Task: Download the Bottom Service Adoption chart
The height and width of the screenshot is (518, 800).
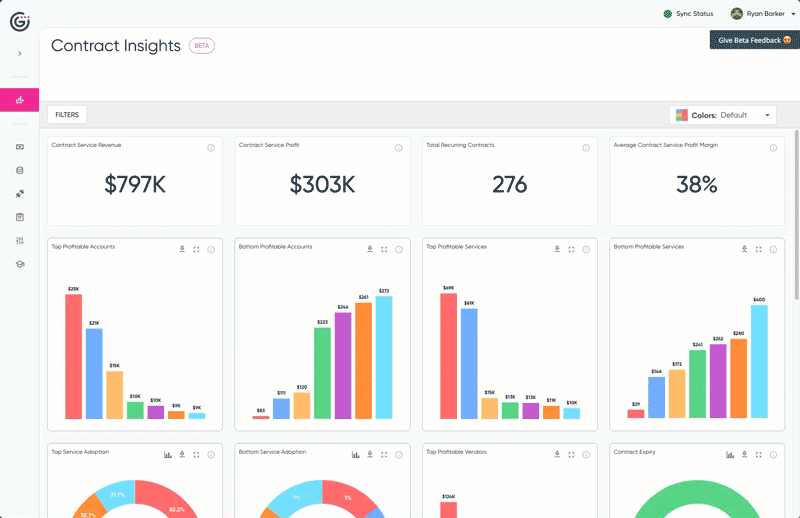Action: pyautogui.click(x=370, y=454)
